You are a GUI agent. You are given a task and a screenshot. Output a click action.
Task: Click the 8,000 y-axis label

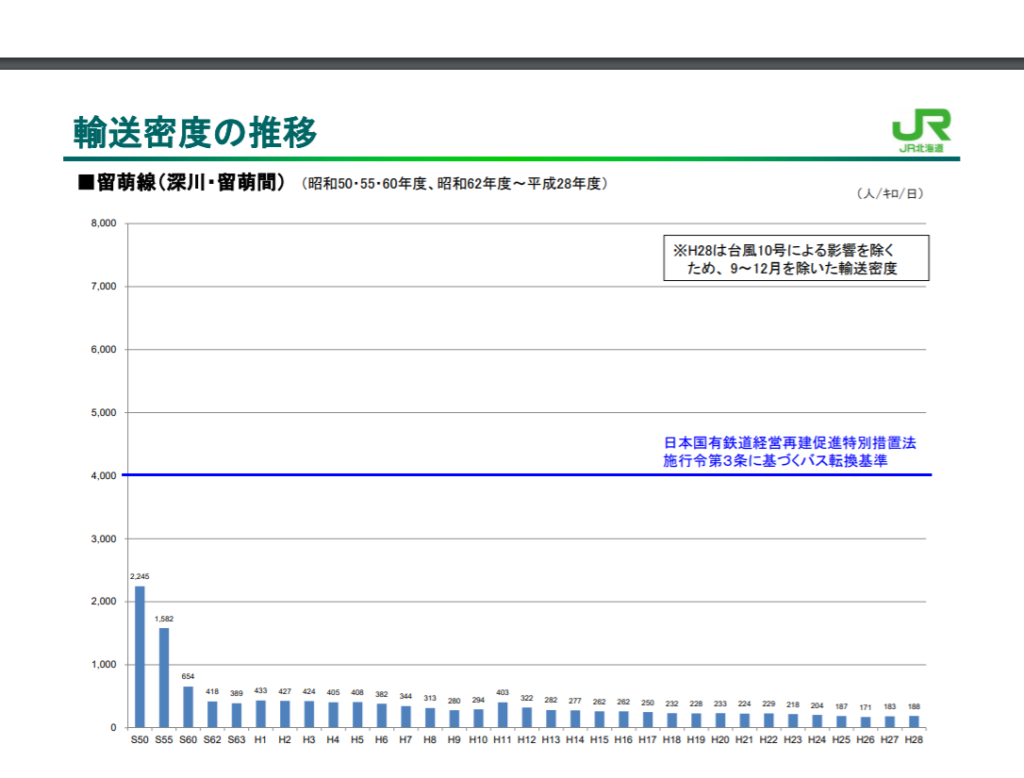[103, 223]
